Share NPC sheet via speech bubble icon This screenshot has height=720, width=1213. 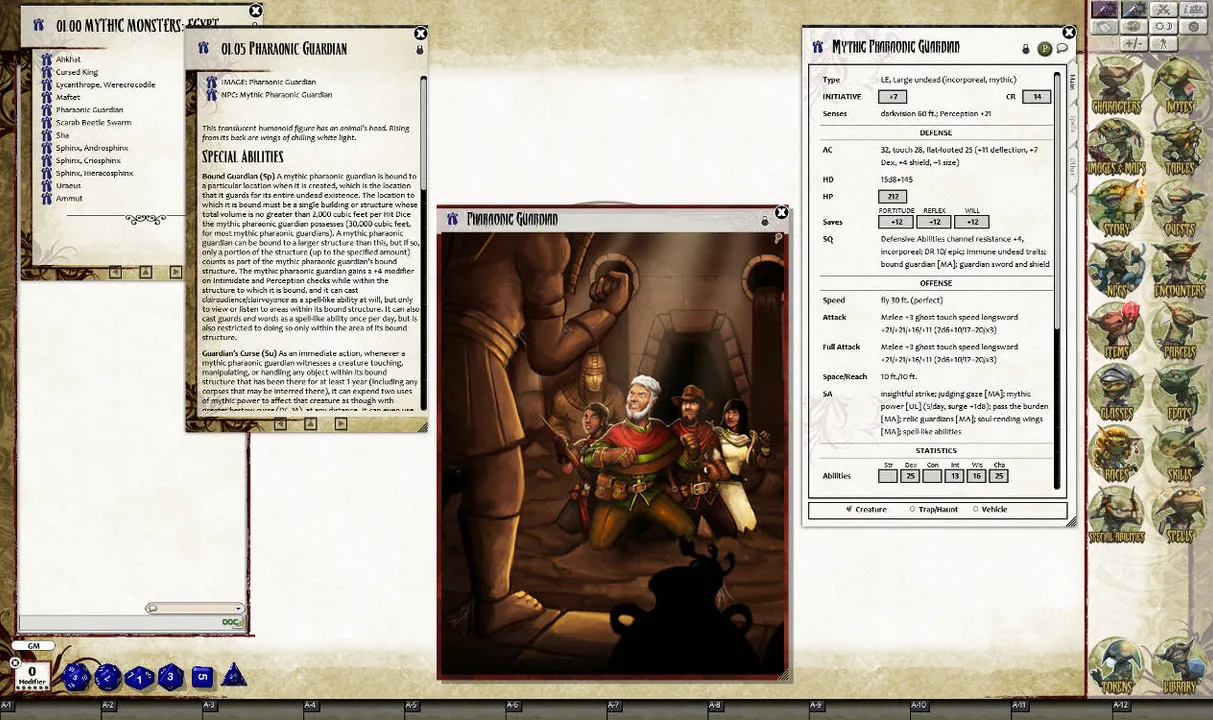pos(1062,48)
